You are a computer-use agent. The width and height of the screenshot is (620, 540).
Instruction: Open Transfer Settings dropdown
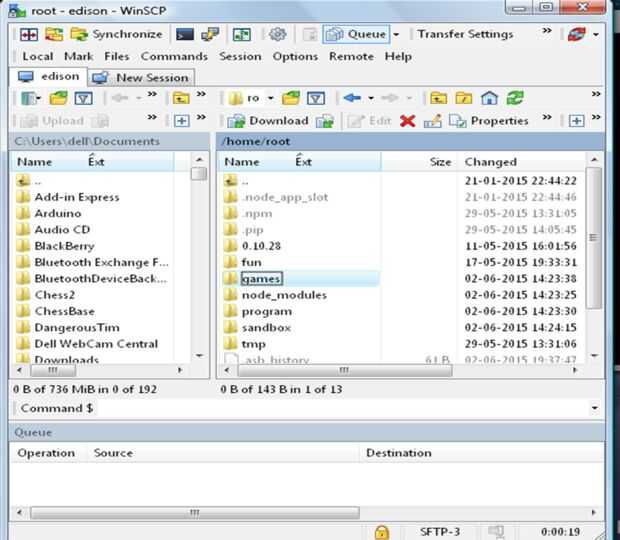[x=465, y=34]
